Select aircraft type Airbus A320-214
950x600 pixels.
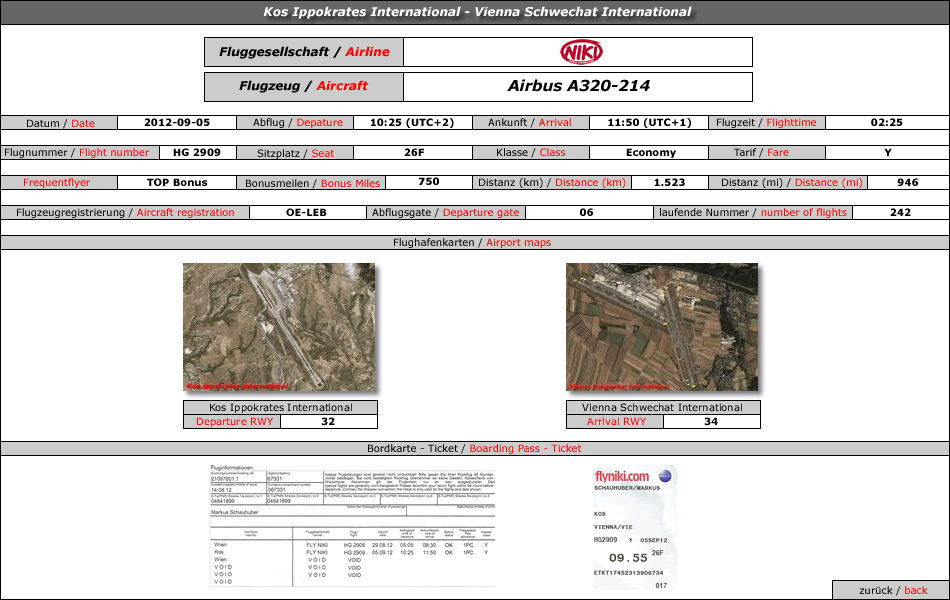point(579,87)
